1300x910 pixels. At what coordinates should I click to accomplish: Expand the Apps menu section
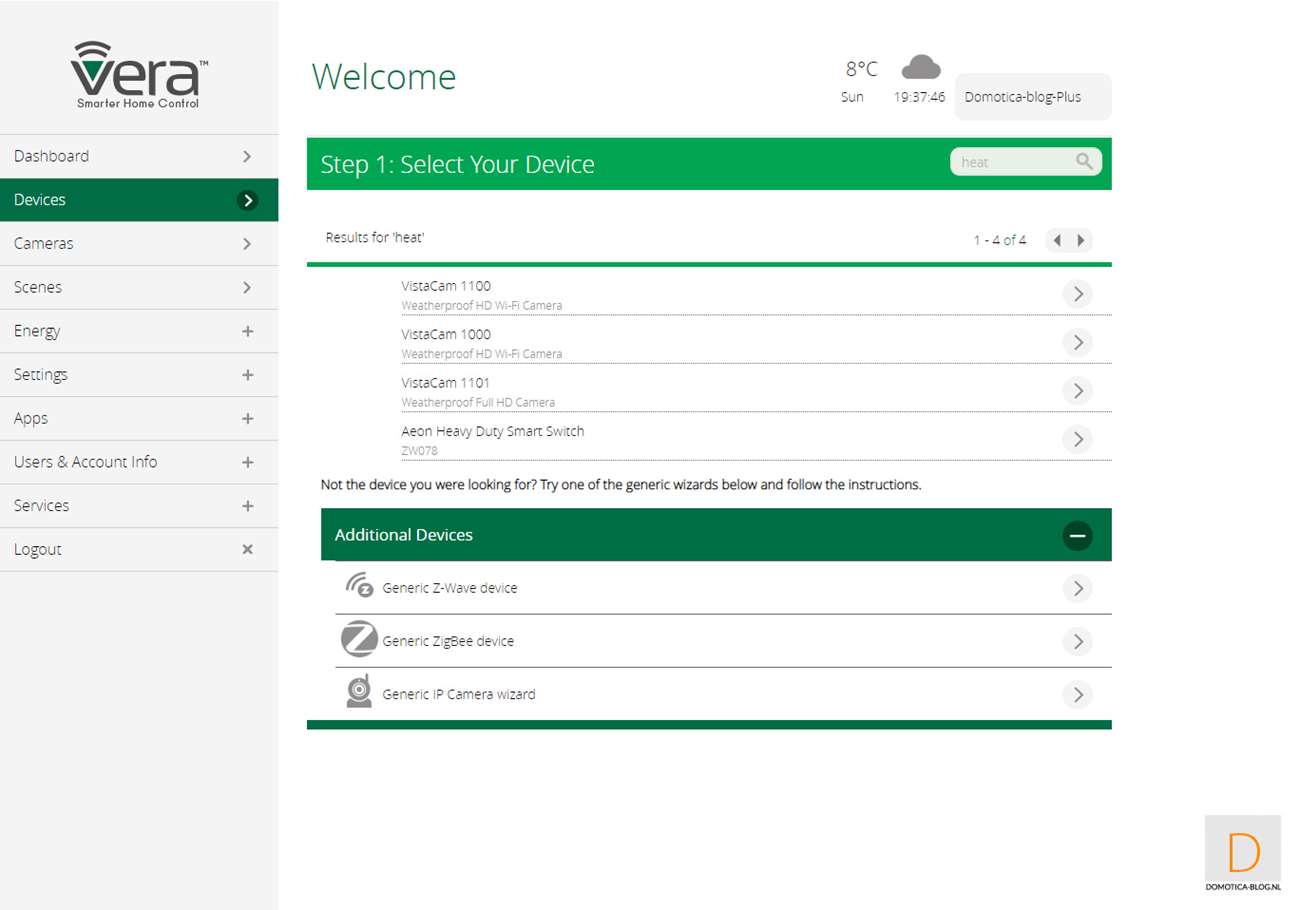click(247, 419)
